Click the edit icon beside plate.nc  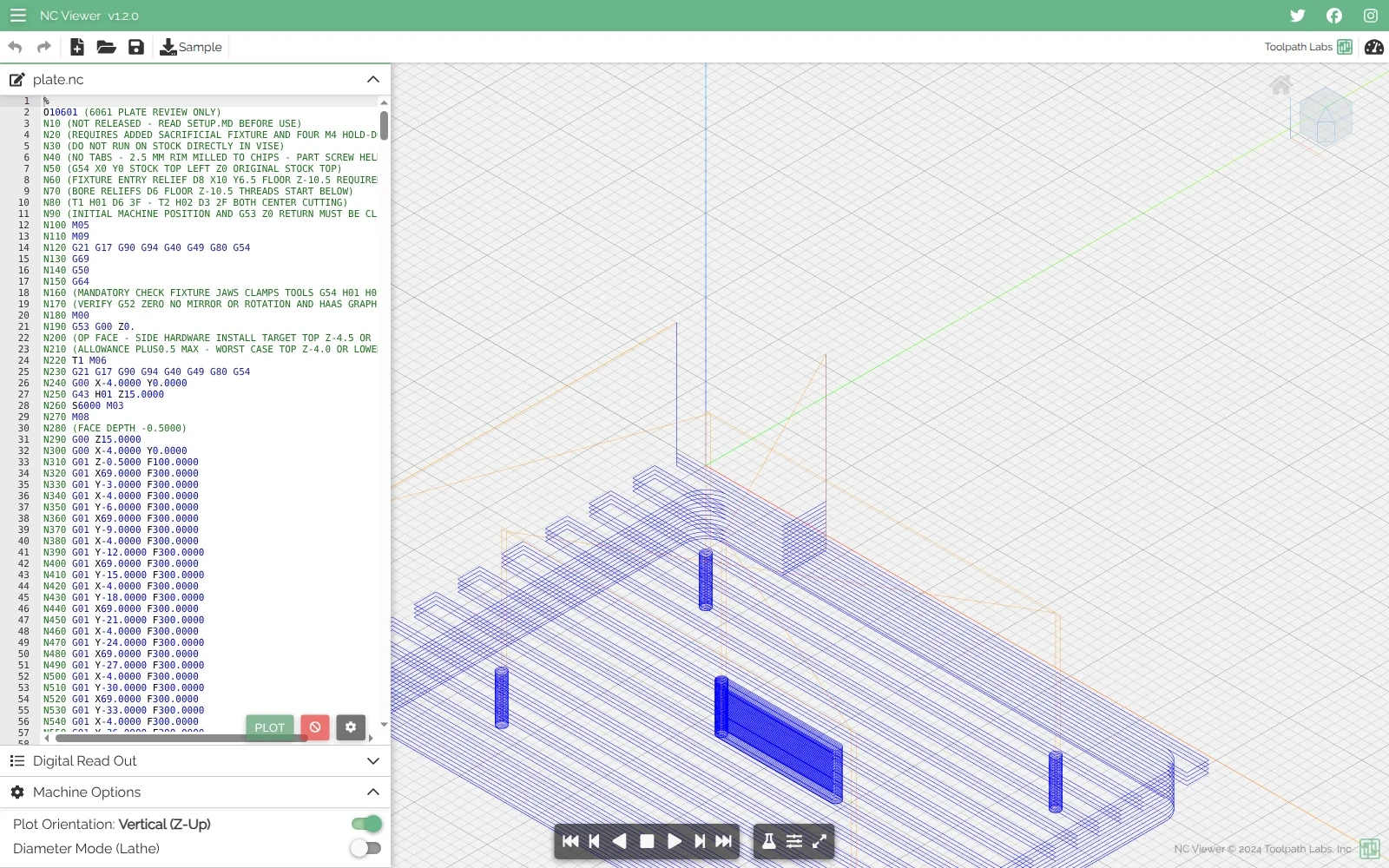(16, 80)
